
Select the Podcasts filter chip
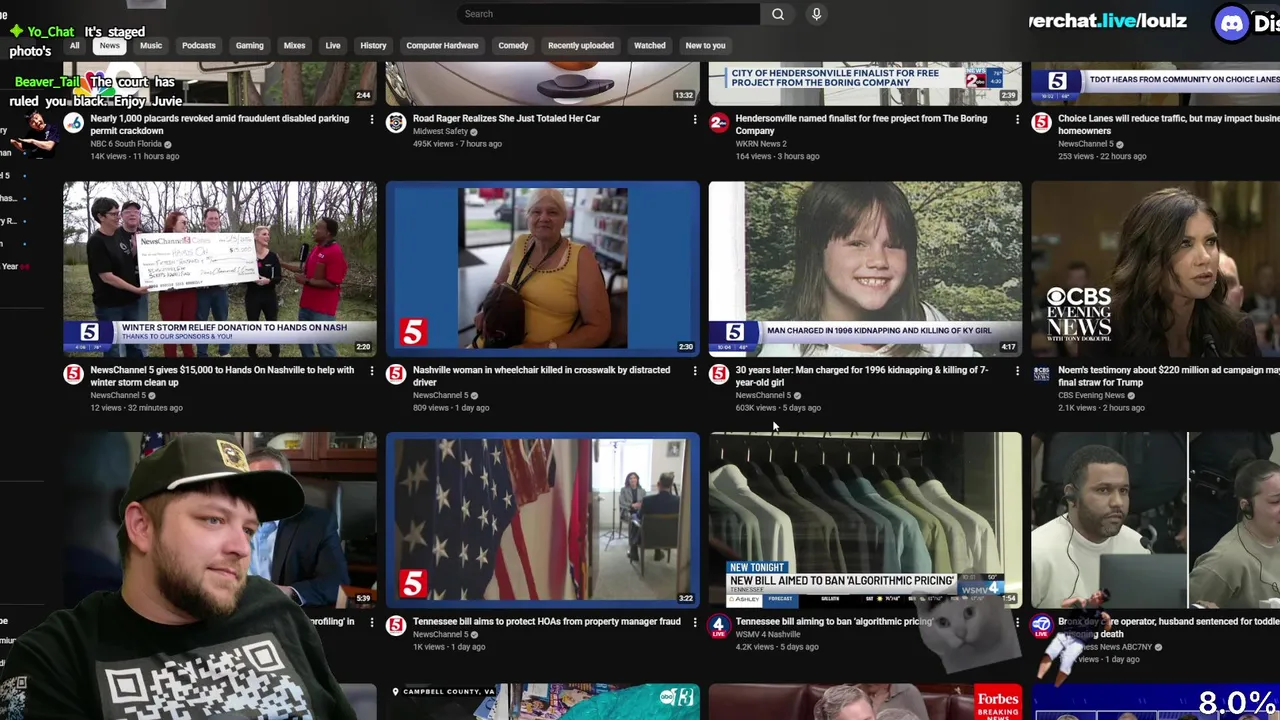tap(198, 45)
